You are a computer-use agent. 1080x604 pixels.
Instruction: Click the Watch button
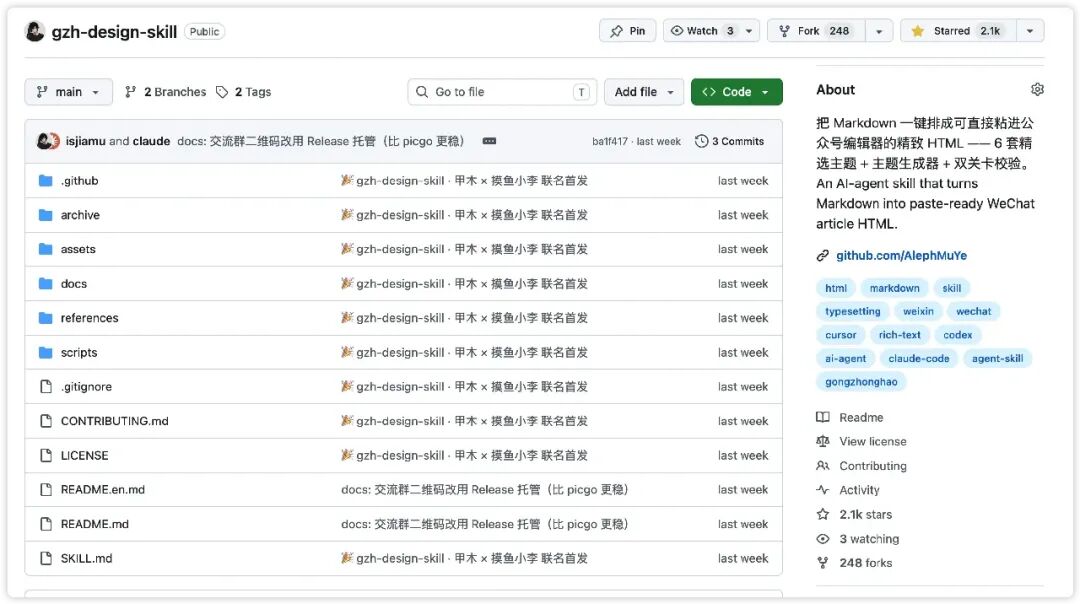pos(703,31)
